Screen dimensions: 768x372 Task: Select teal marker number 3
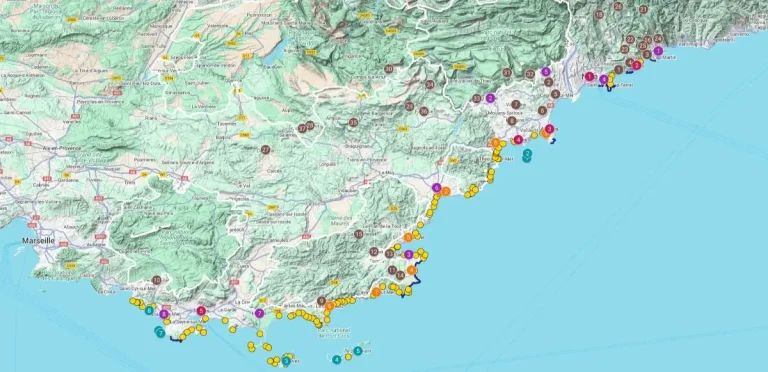pyautogui.click(x=286, y=361)
